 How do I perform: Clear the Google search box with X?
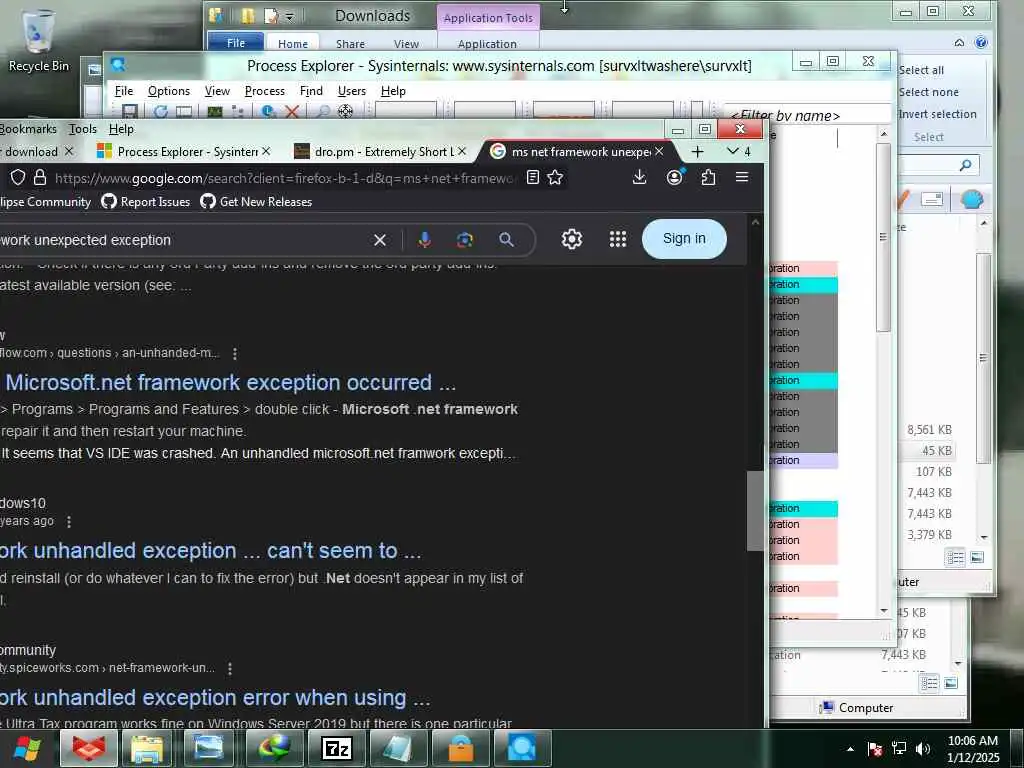tap(379, 240)
